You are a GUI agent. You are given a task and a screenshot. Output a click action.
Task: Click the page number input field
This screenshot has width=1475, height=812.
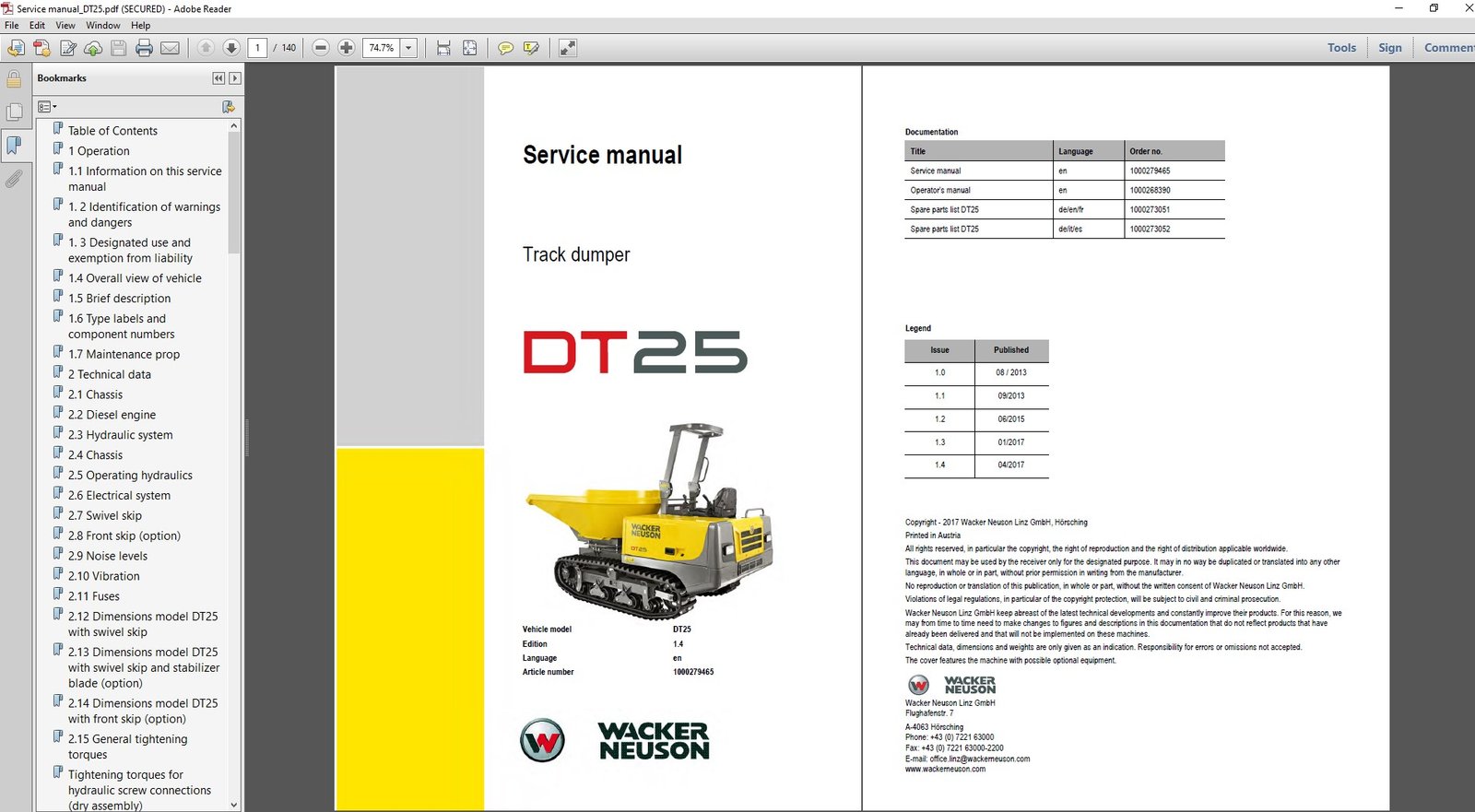(258, 48)
